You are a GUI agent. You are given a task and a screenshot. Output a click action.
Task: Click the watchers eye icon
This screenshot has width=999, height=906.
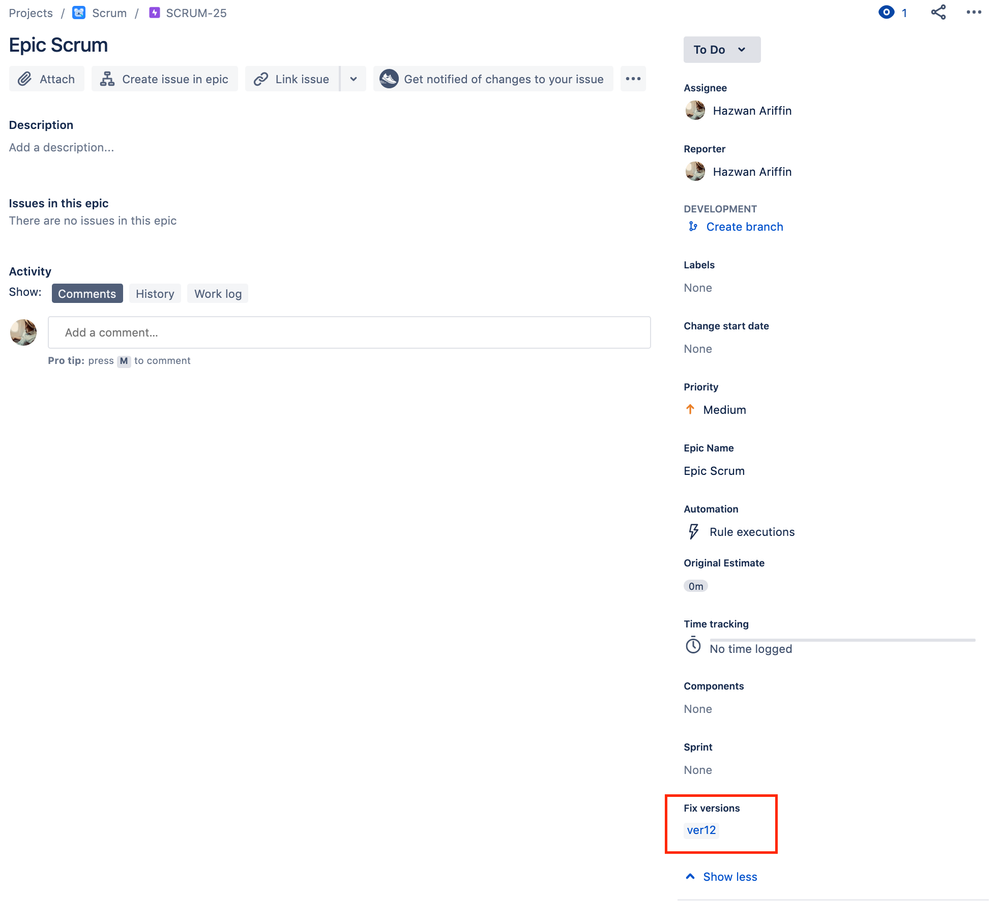(x=884, y=13)
